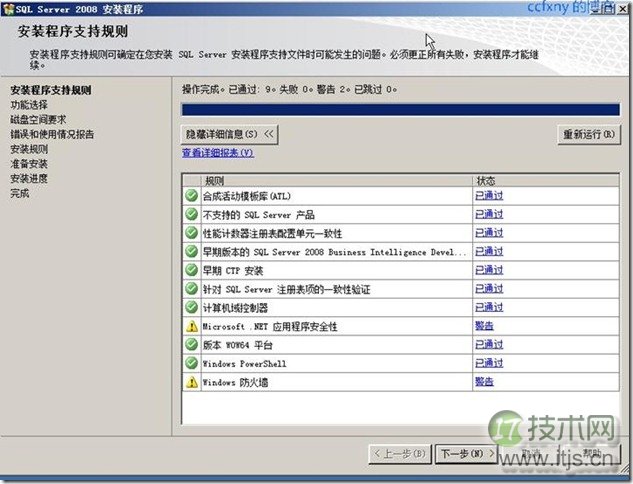The image size is (633, 484).
Task: Open 已通过 link for 合成活动模板库(ATL)
Action: 489,196
